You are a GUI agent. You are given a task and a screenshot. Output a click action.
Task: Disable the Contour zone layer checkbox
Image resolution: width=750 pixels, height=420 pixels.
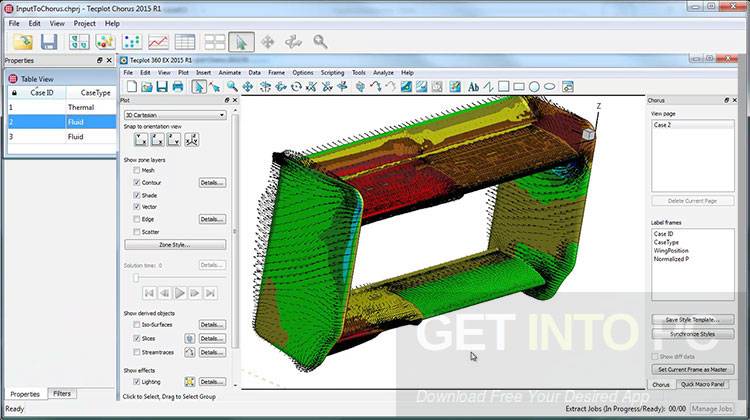click(137, 183)
